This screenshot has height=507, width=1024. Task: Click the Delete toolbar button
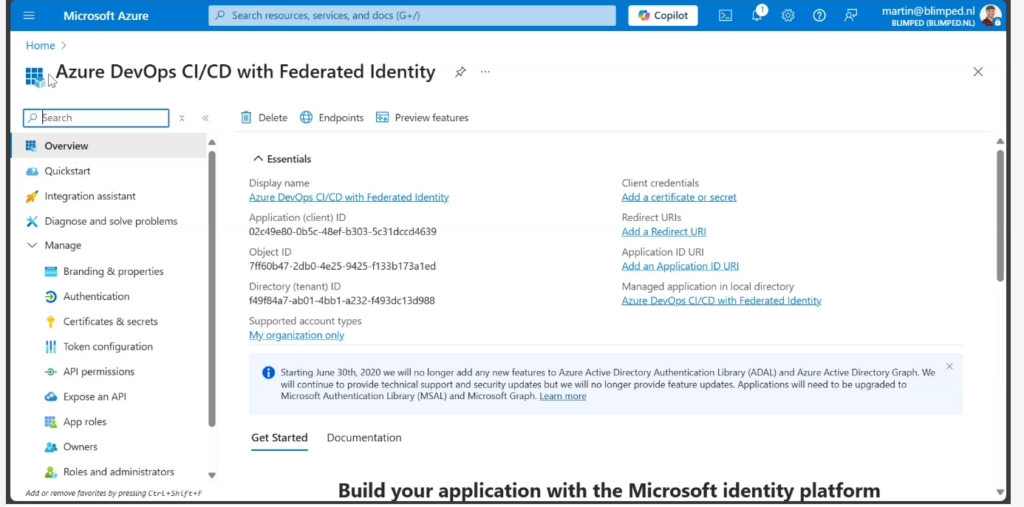click(x=264, y=118)
